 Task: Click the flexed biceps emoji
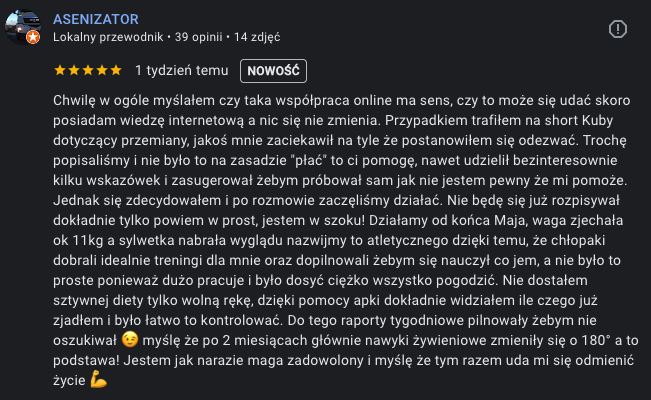click(x=98, y=379)
